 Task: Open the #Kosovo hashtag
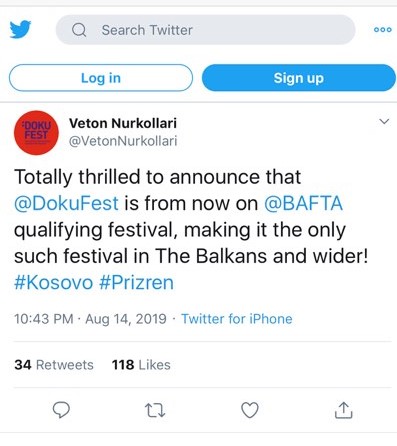point(54,283)
